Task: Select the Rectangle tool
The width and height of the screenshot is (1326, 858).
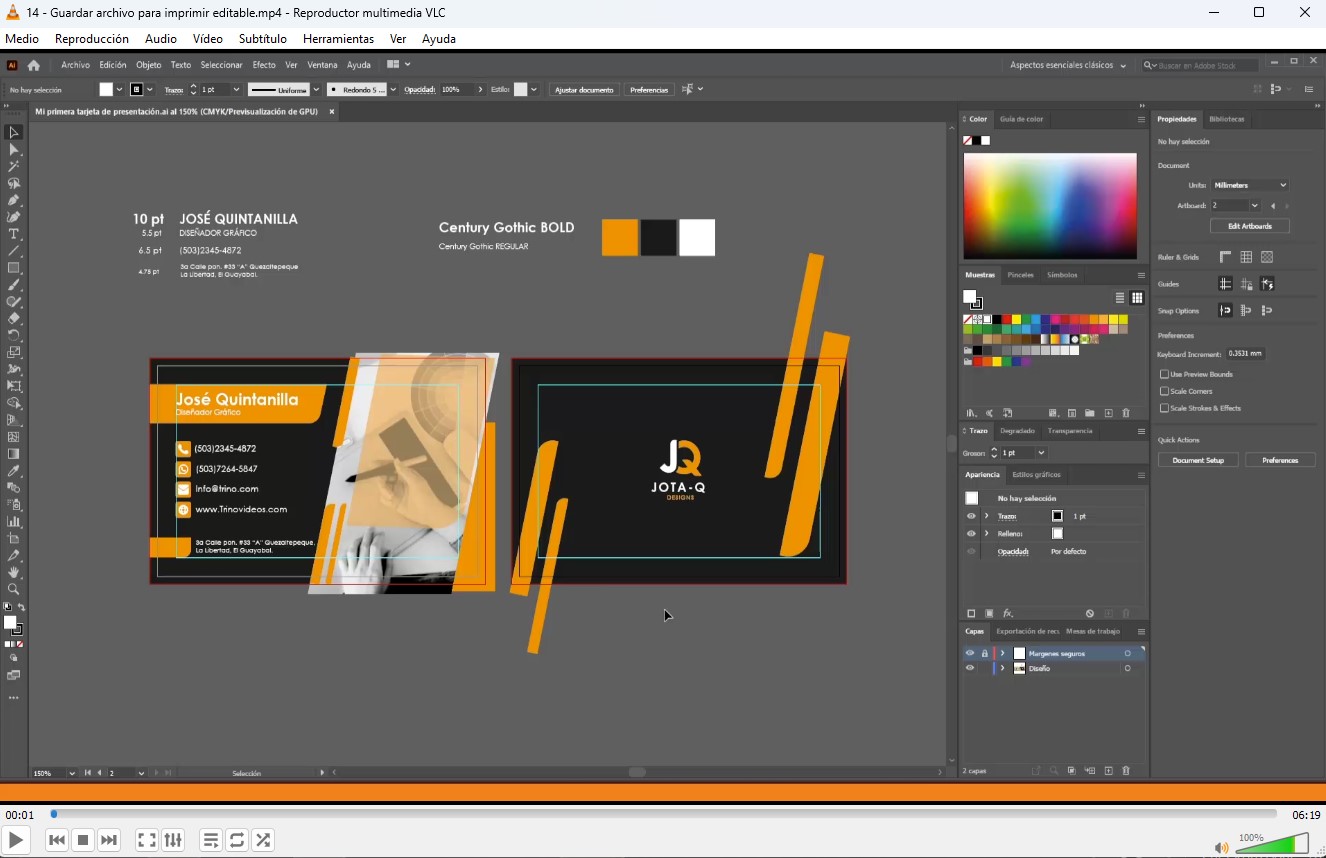Action: (x=14, y=268)
